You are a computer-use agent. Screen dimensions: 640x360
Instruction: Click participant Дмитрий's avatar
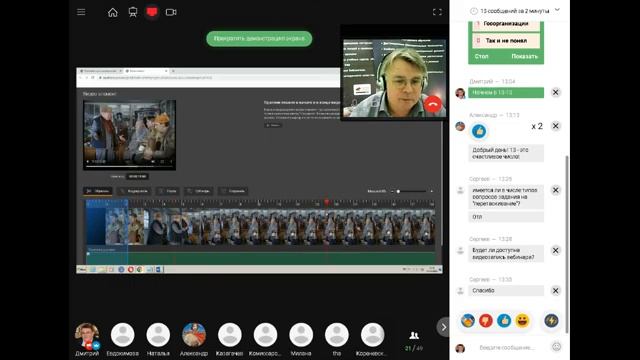[87, 335]
